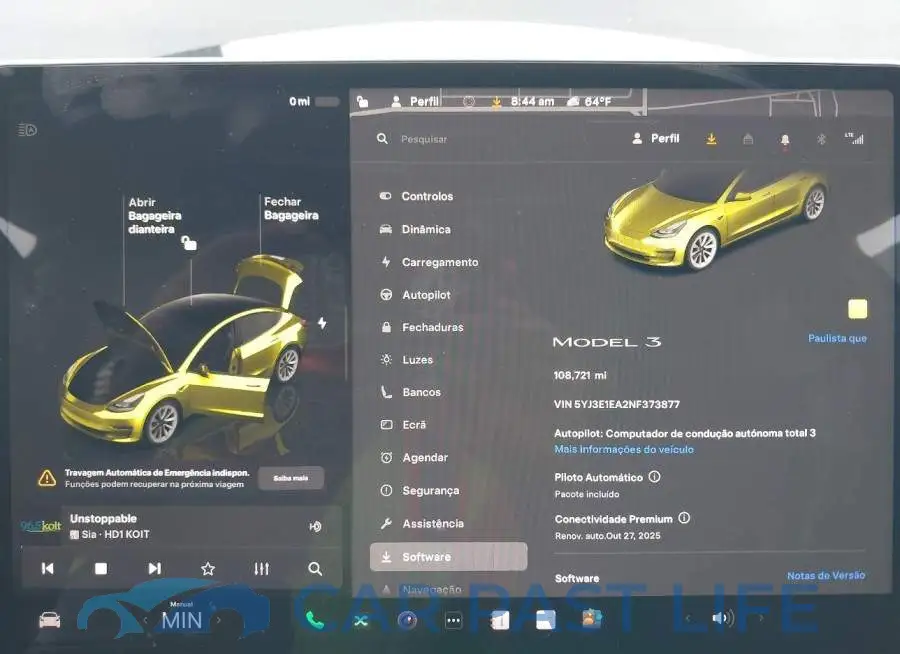This screenshot has height=654, width=900.
Task: Skip to previous track in media player
Action: point(48,568)
